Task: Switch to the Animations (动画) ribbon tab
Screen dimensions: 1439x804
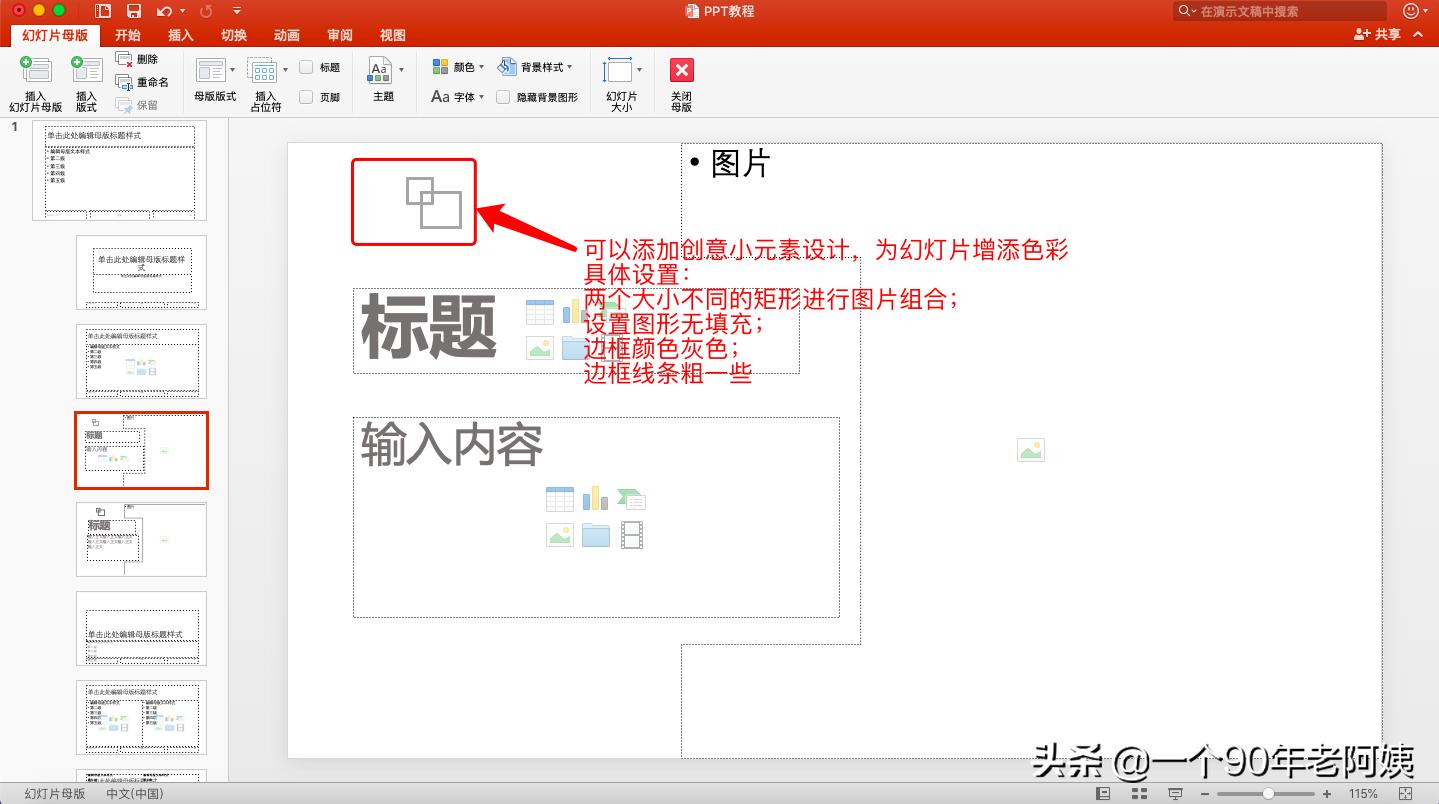Action: (286, 35)
